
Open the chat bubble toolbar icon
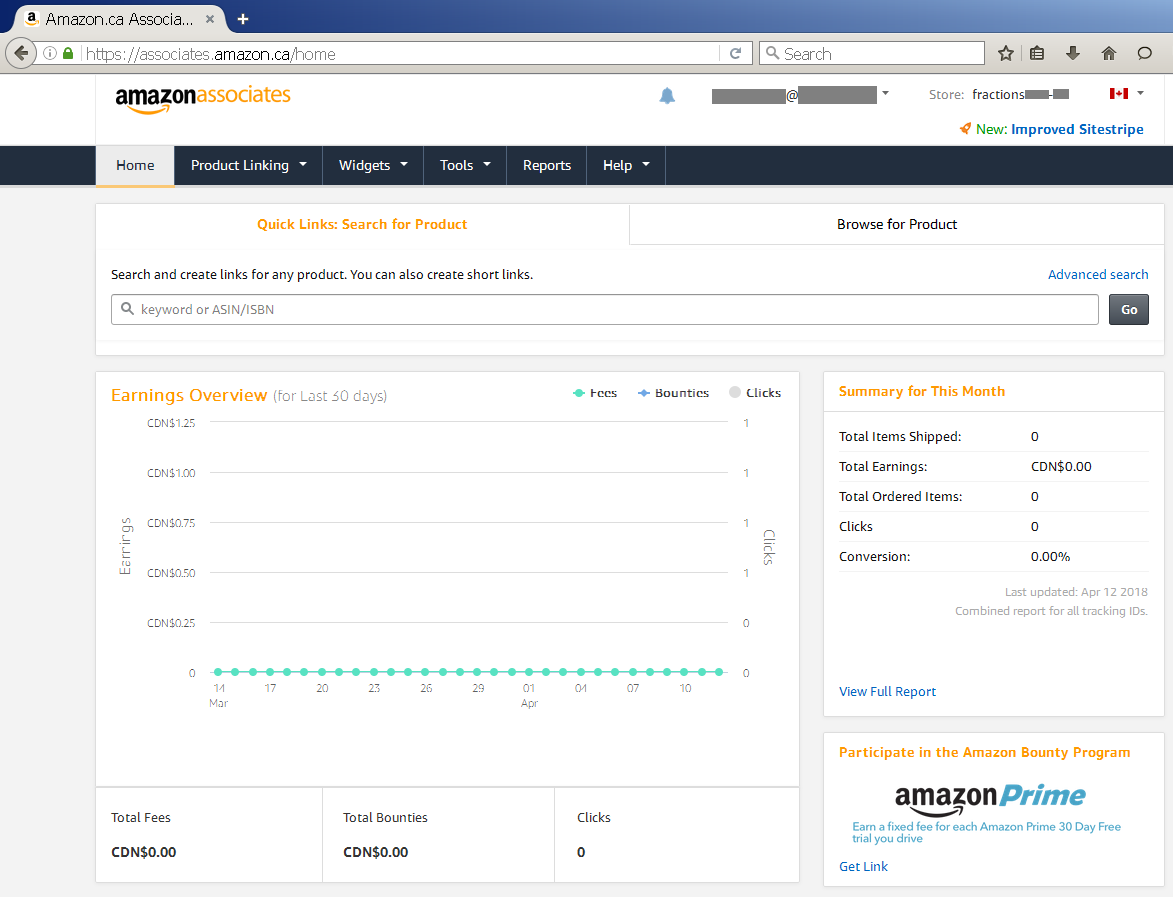1145,53
